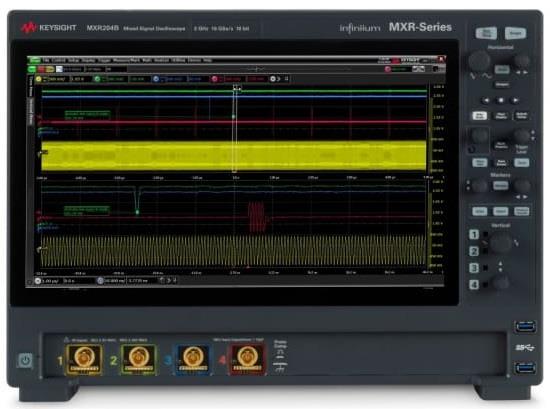
Task: Click the square stop navigation button
Action: pyautogui.click(x=501, y=100)
